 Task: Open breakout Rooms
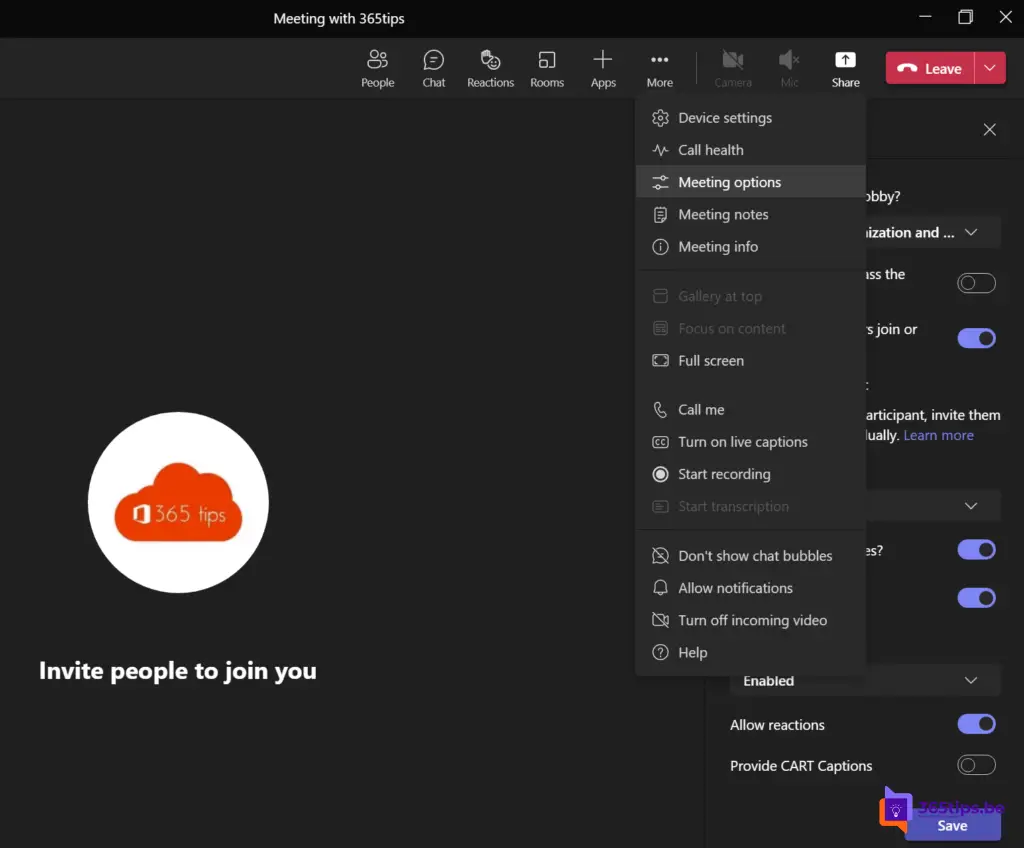547,69
